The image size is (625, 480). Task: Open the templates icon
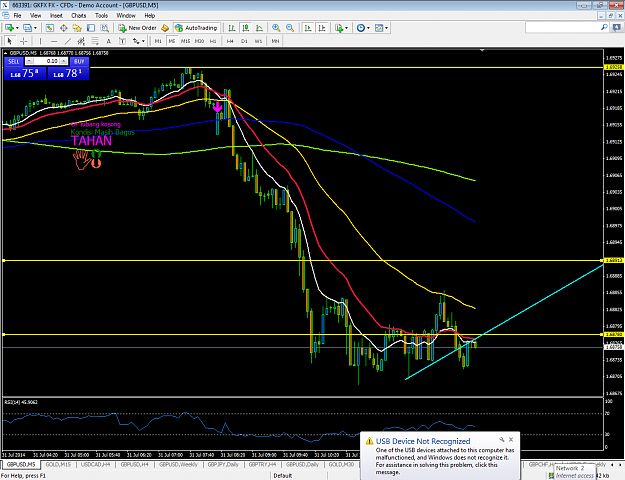tap(379, 28)
